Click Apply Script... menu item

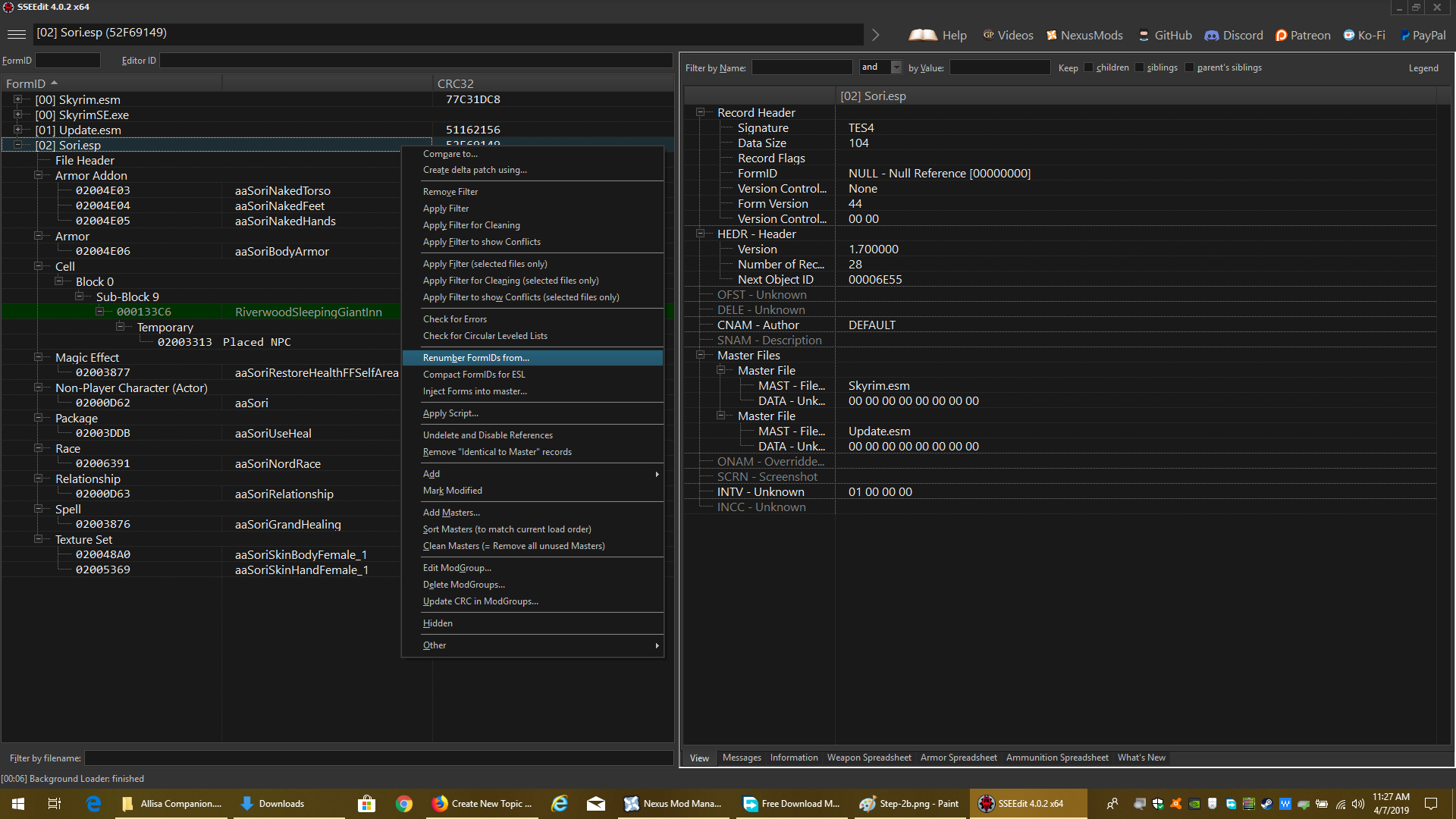[532, 413]
